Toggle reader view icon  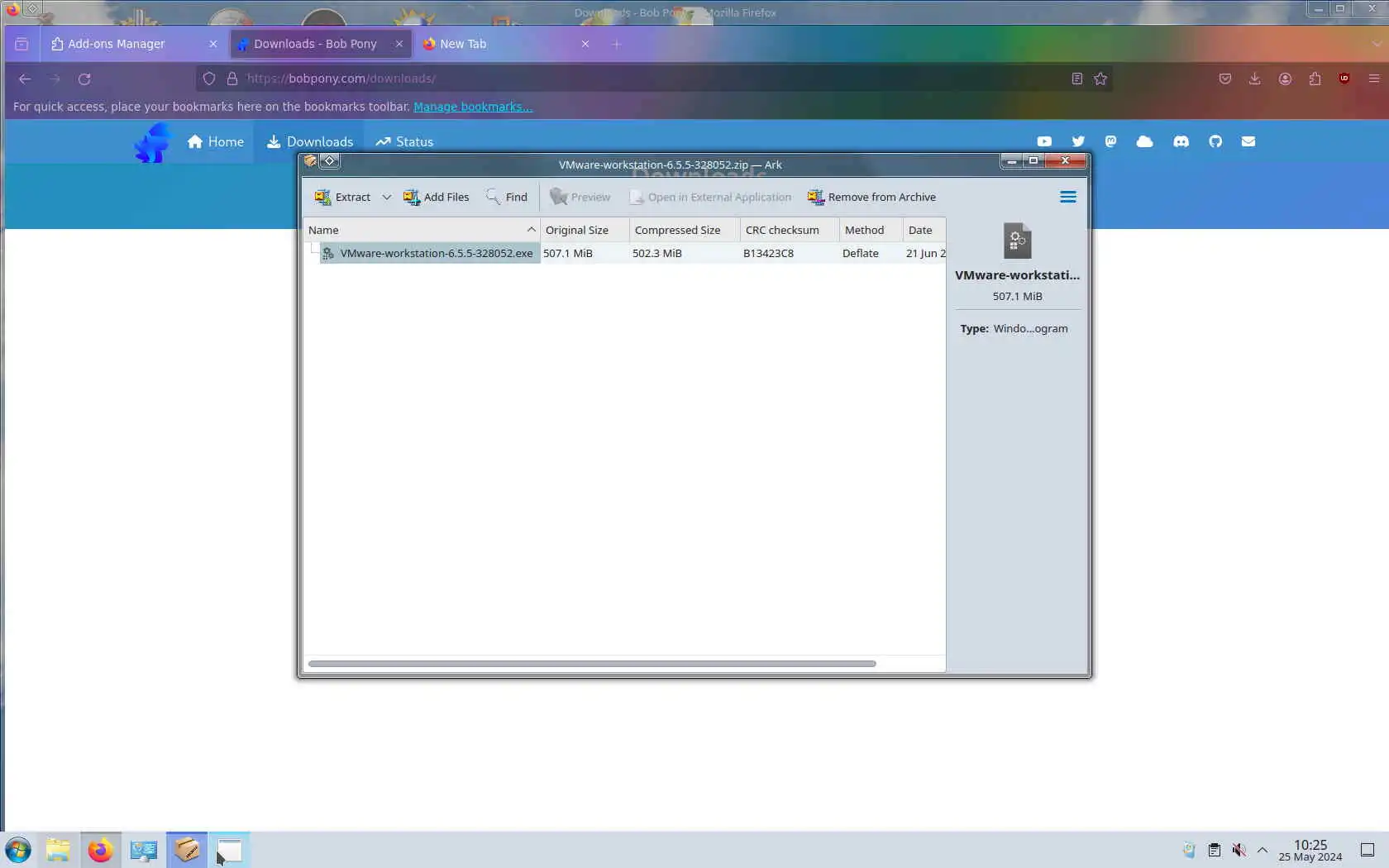(x=1076, y=79)
